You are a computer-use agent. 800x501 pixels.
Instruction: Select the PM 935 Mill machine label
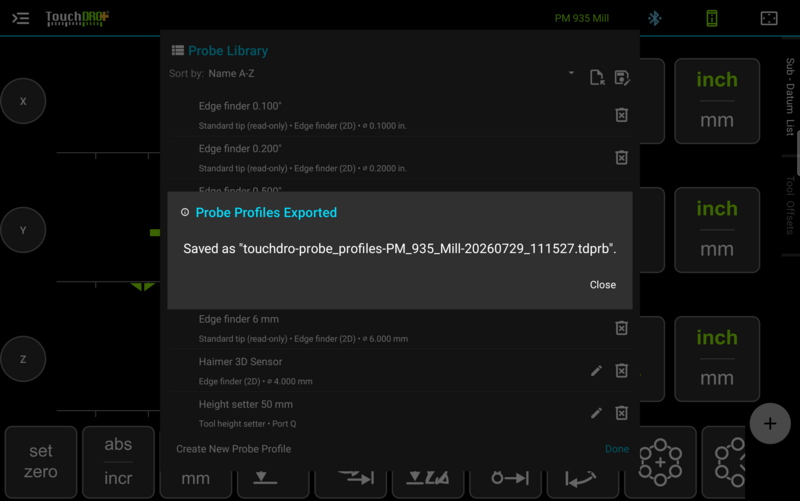tap(582, 18)
